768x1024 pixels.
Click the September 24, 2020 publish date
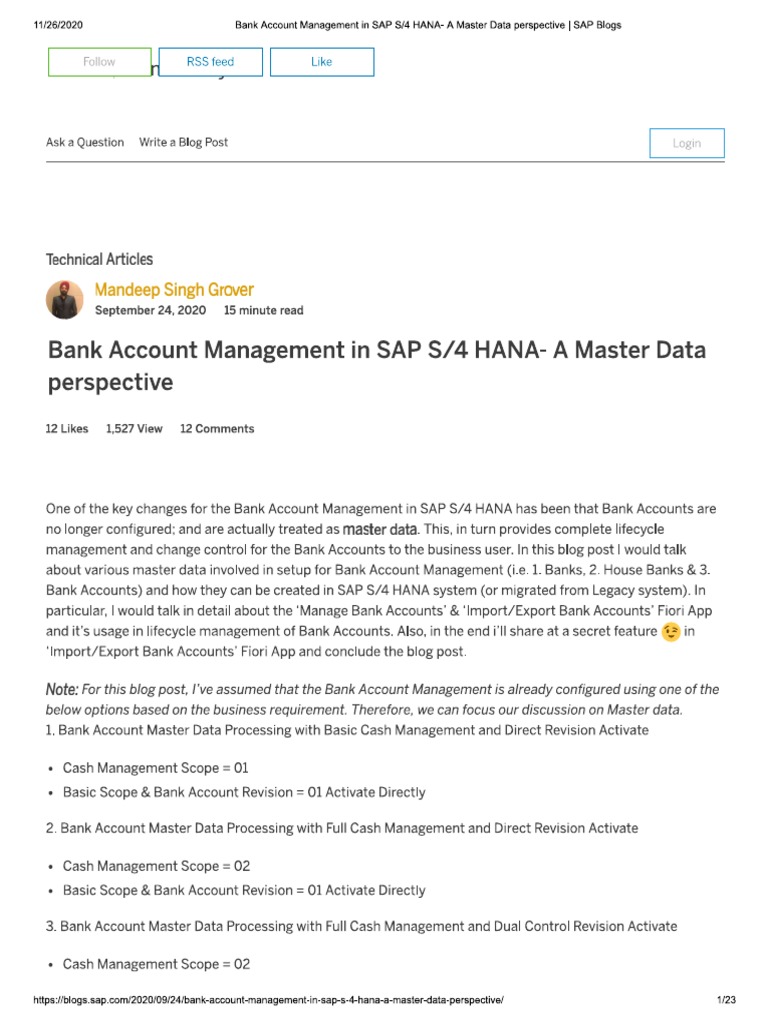[150, 310]
